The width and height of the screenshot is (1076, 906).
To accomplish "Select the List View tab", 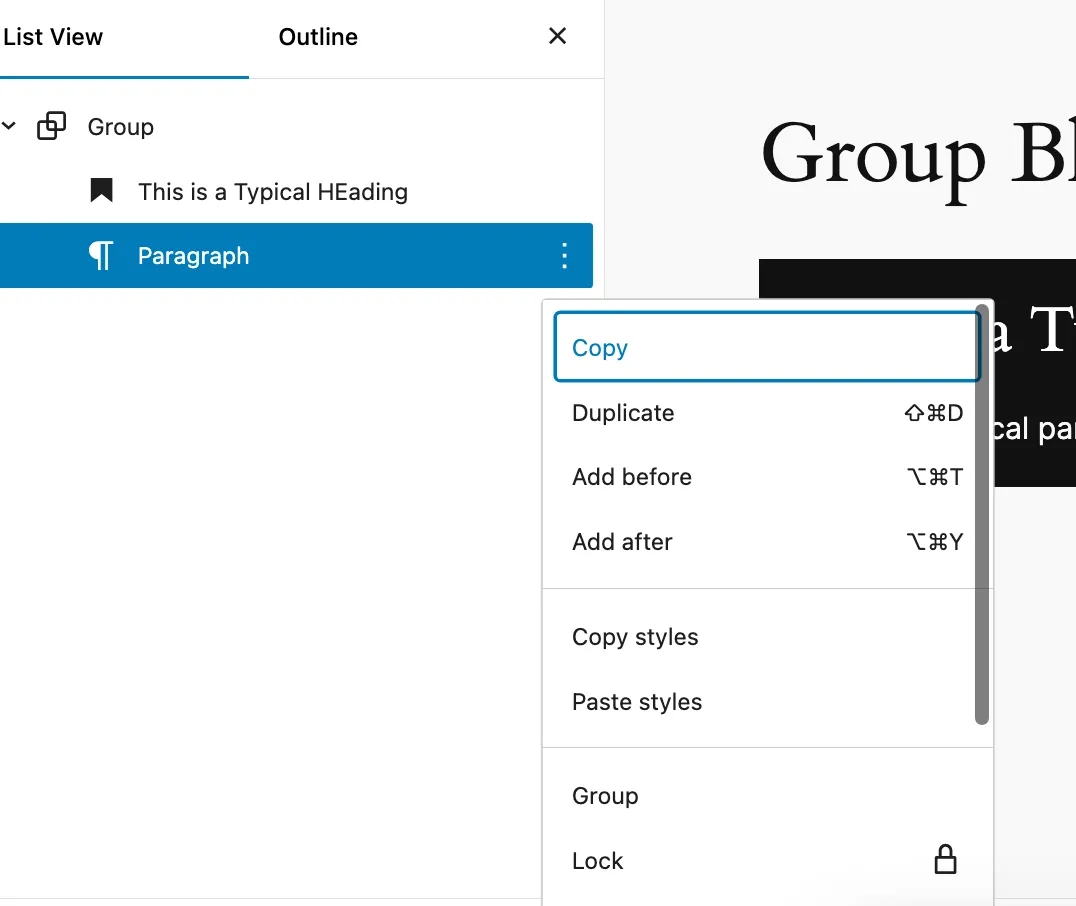I will coord(54,38).
